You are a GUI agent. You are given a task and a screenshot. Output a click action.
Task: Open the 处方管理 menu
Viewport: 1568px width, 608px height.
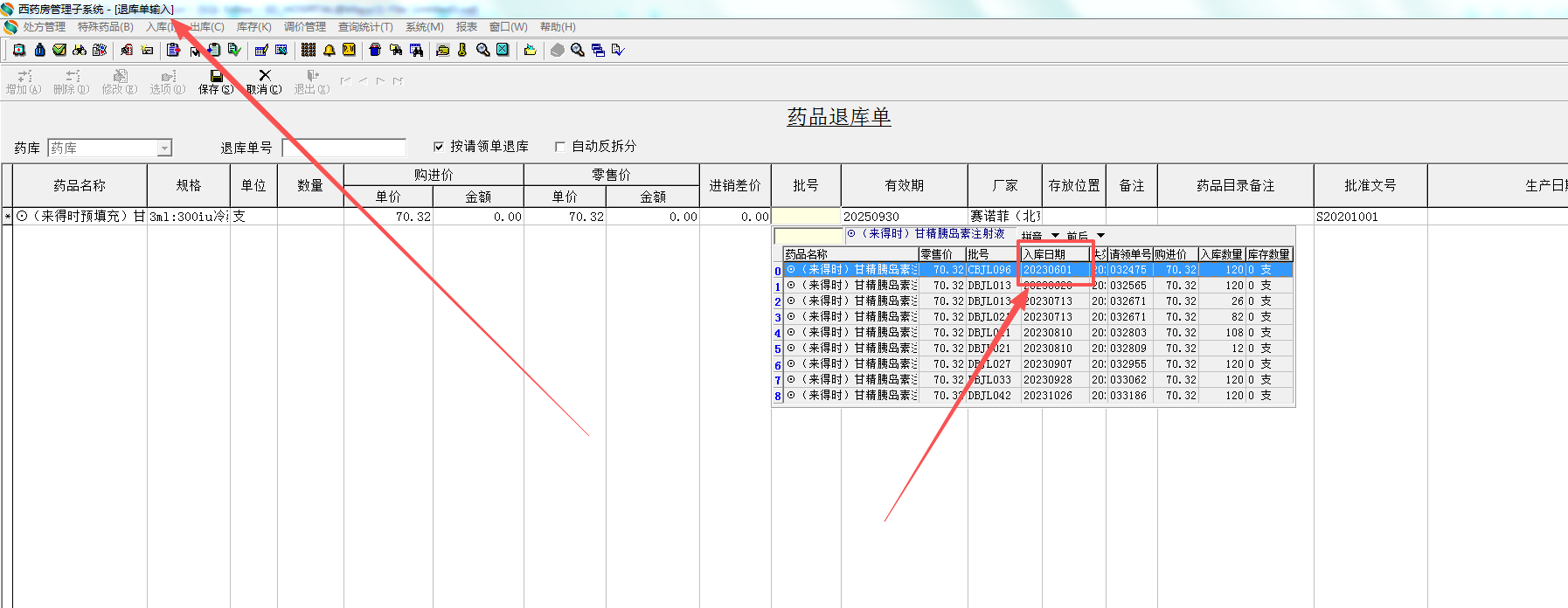coord(44,27)
